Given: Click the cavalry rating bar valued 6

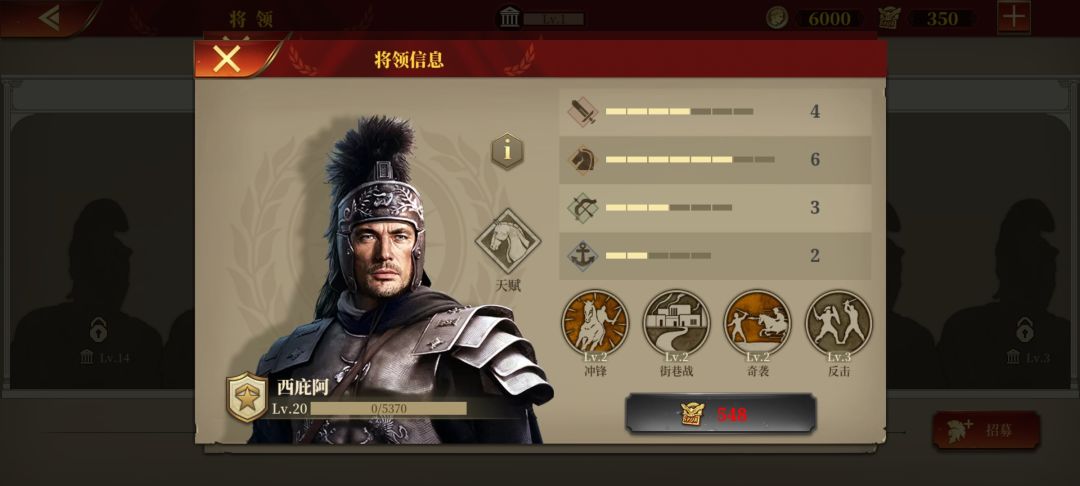Looking at the screenshot, I should 690,160.
